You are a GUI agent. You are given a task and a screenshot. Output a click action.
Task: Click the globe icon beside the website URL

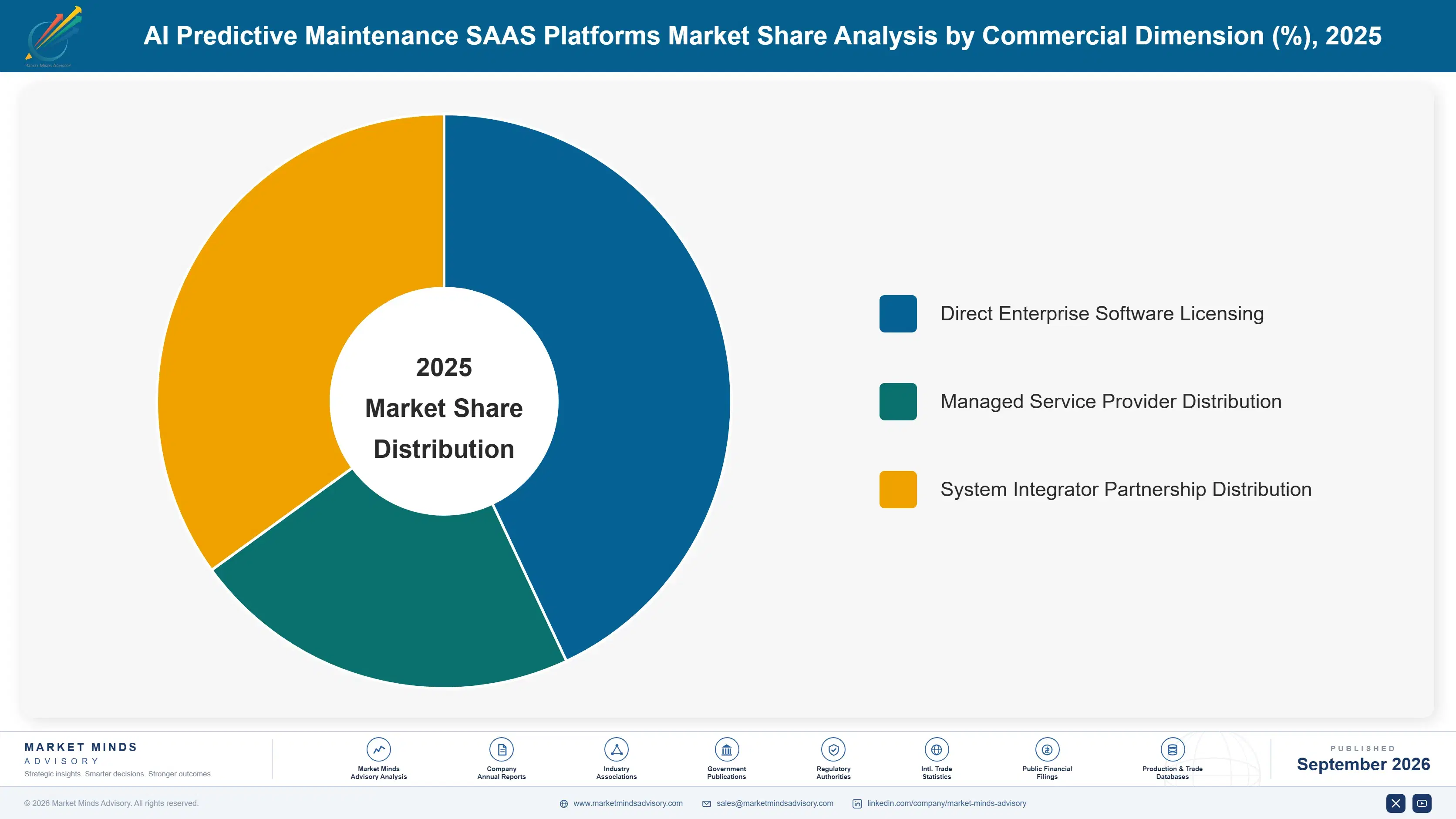click(563, 804)
